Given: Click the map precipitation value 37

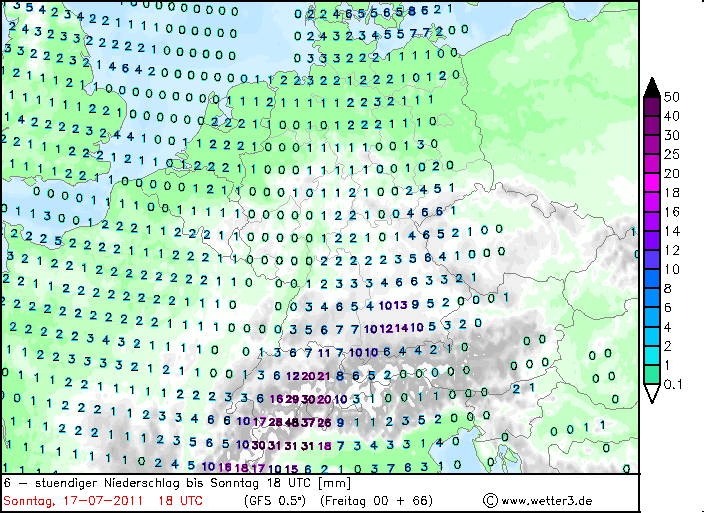Looking at the screenshot, I should [x=308, y=422].
